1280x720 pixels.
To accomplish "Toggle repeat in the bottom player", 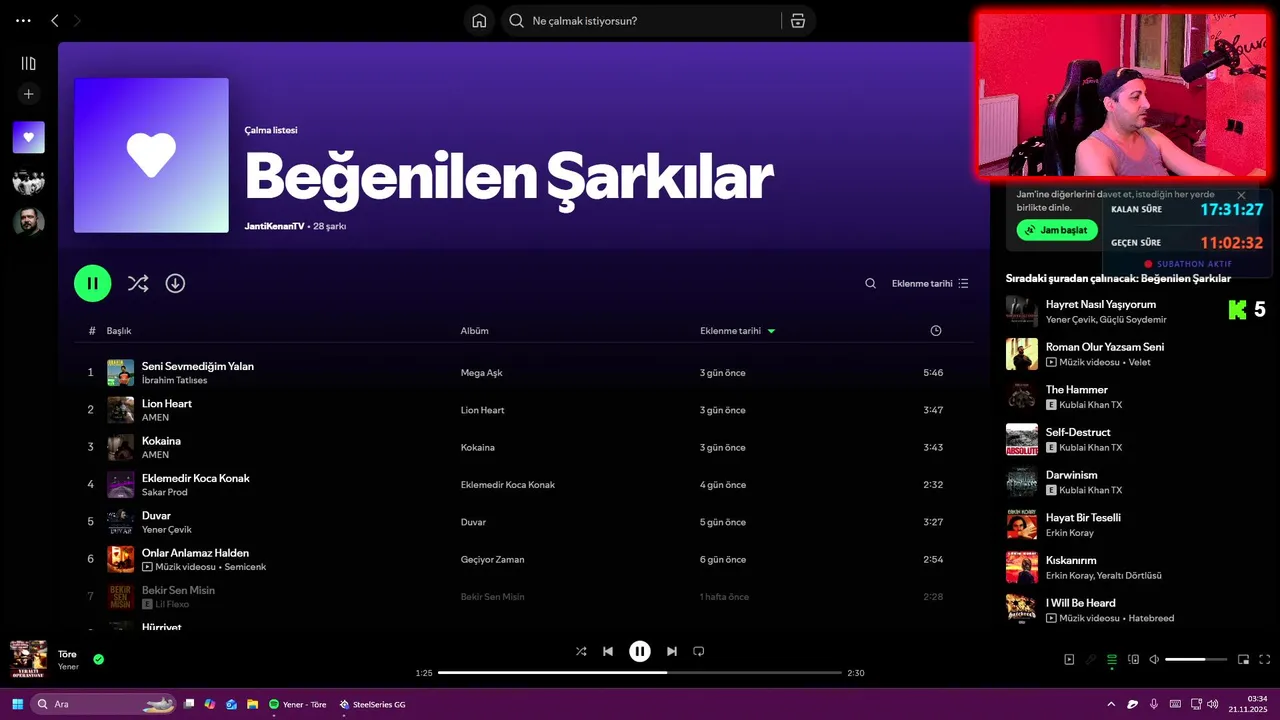I will tap(699, 651).
